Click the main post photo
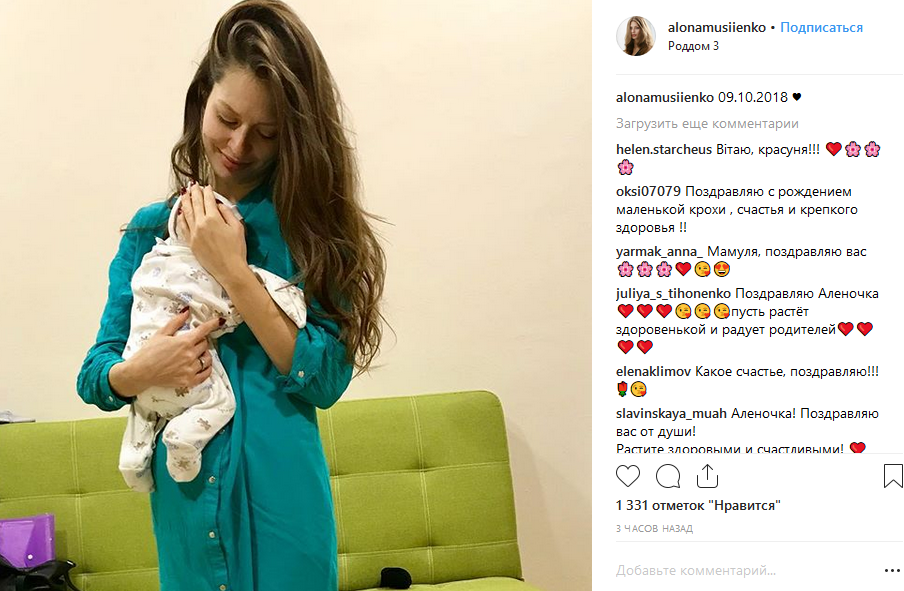This screenshot has width=904, height=591. (296, 295)
